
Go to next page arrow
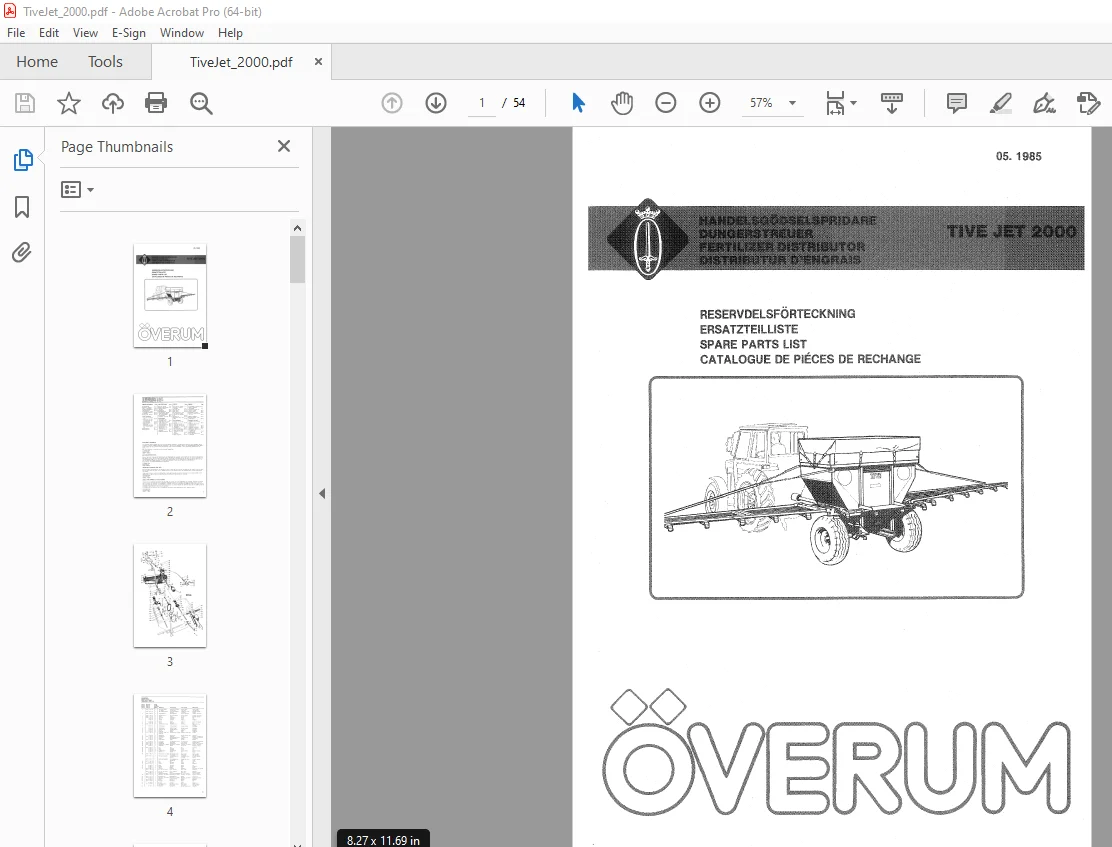(x=435, y=103)
